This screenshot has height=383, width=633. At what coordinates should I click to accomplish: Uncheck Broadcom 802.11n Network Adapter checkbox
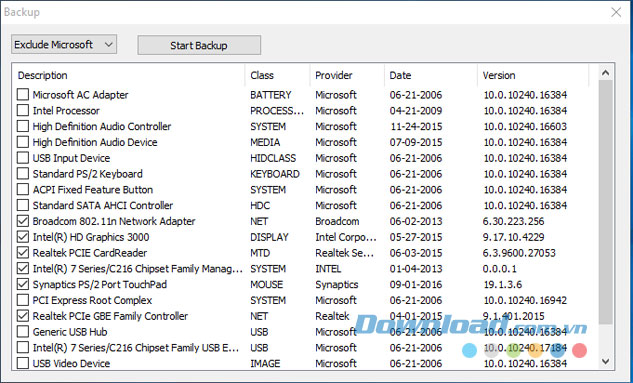23,221
